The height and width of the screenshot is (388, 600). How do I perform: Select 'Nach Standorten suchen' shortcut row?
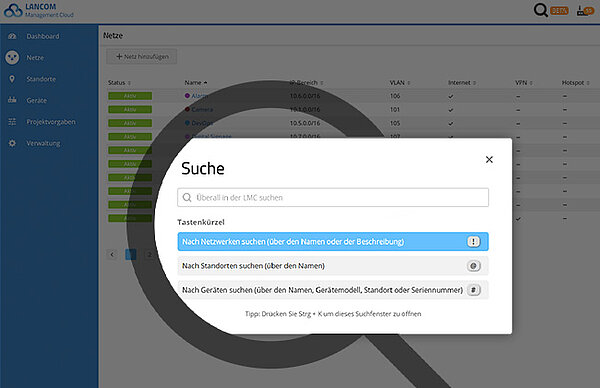pos(333,266)
